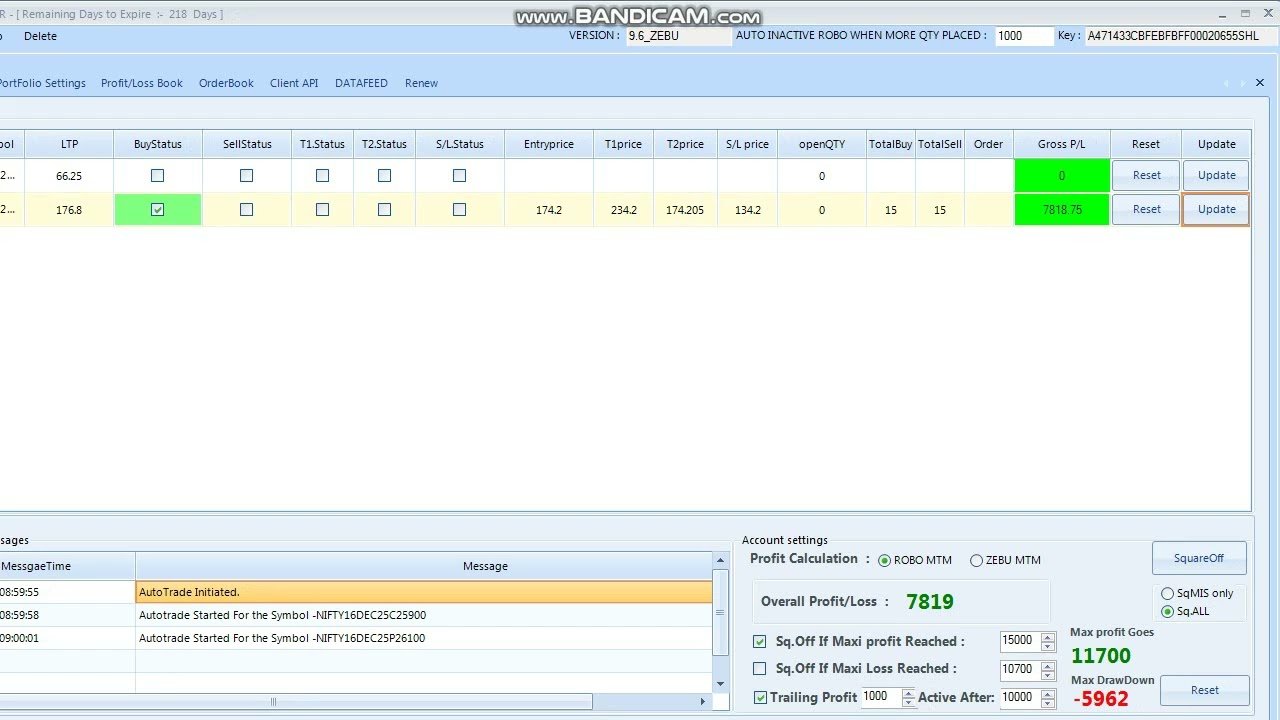Click the Active After 10000 input field
The image size is (1280, 720).
click(1020, 697)
